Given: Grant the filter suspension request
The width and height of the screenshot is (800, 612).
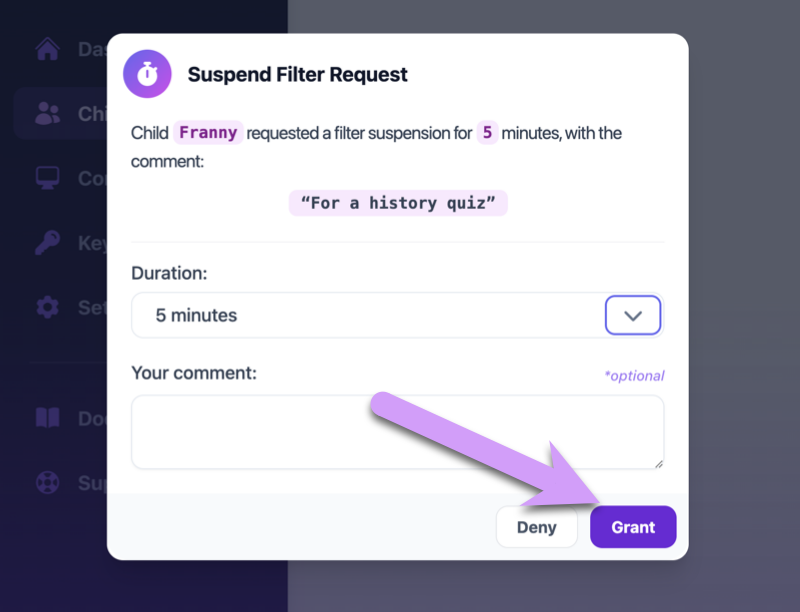Looking at the screenshot, I should (633, 527).
